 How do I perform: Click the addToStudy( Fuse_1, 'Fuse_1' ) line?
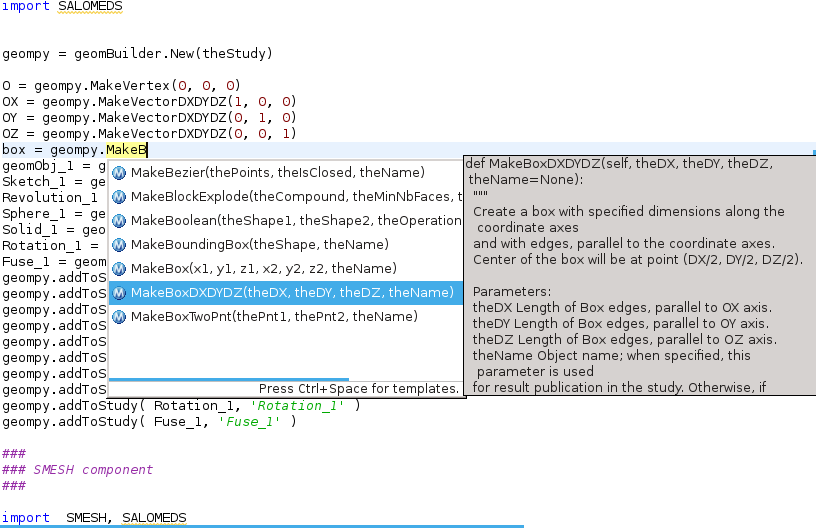[x=149, y=422]
